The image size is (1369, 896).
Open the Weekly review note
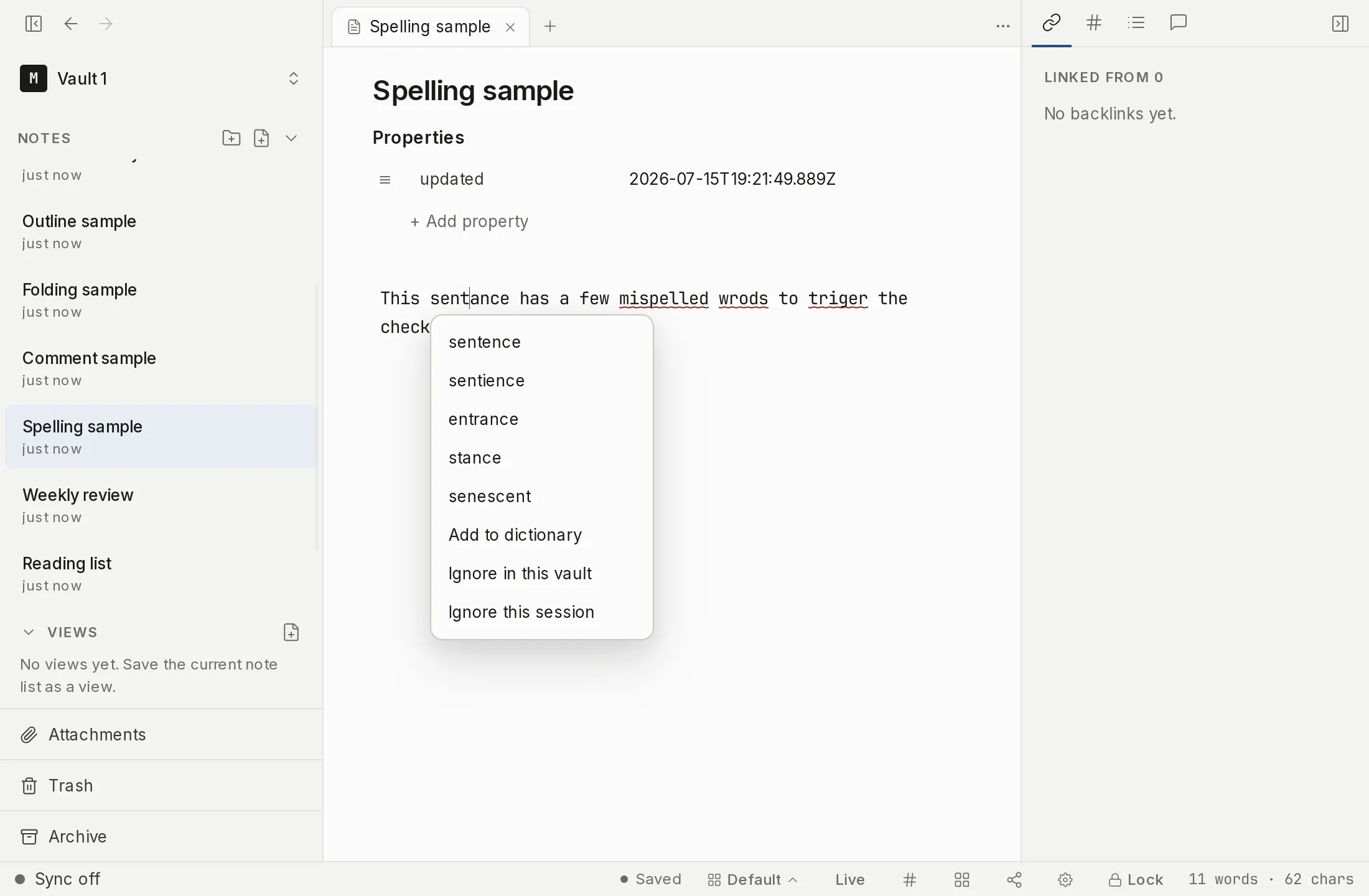tap(161, 505)
